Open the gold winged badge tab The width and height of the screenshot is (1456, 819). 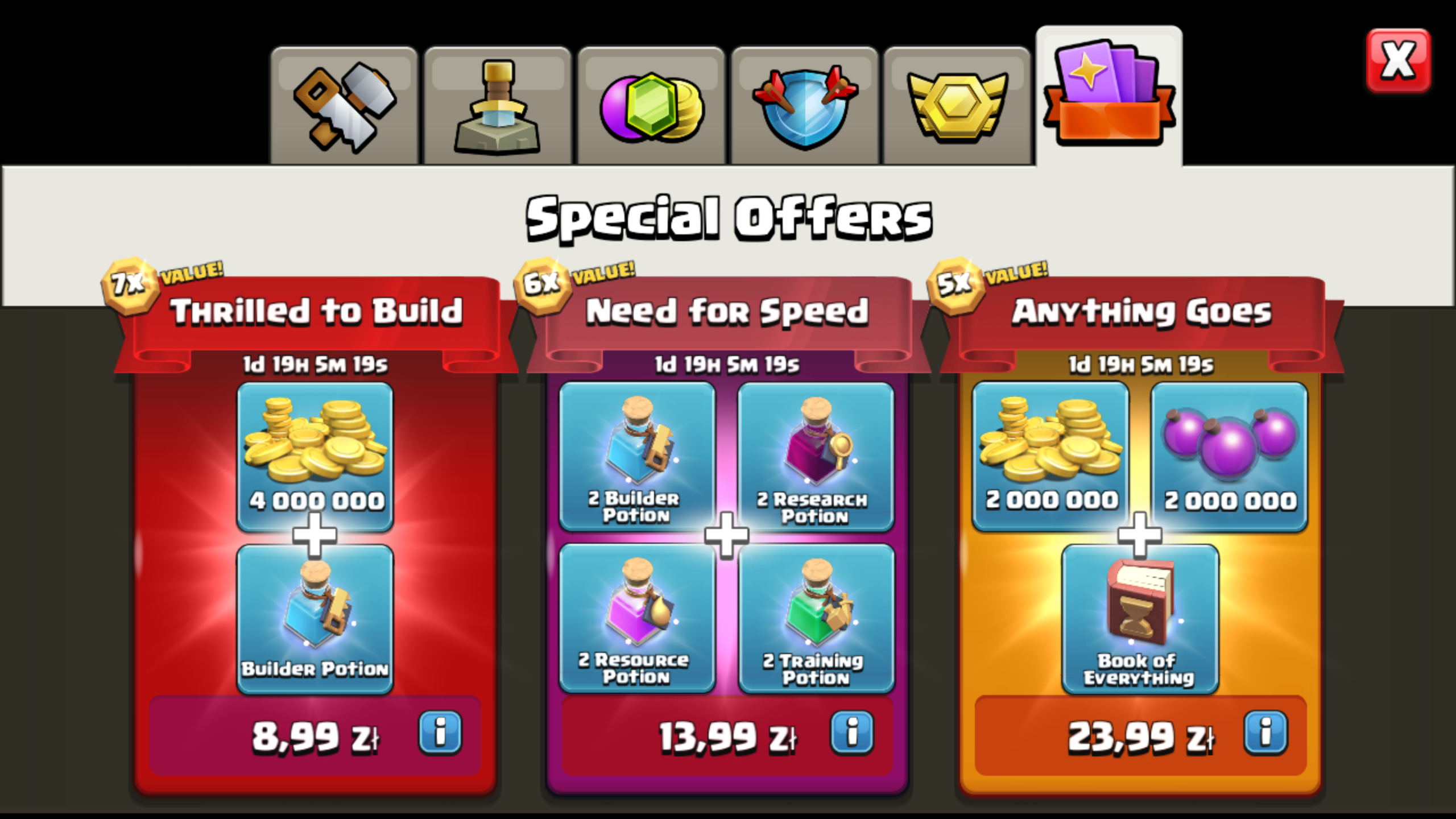pos(957,106)
